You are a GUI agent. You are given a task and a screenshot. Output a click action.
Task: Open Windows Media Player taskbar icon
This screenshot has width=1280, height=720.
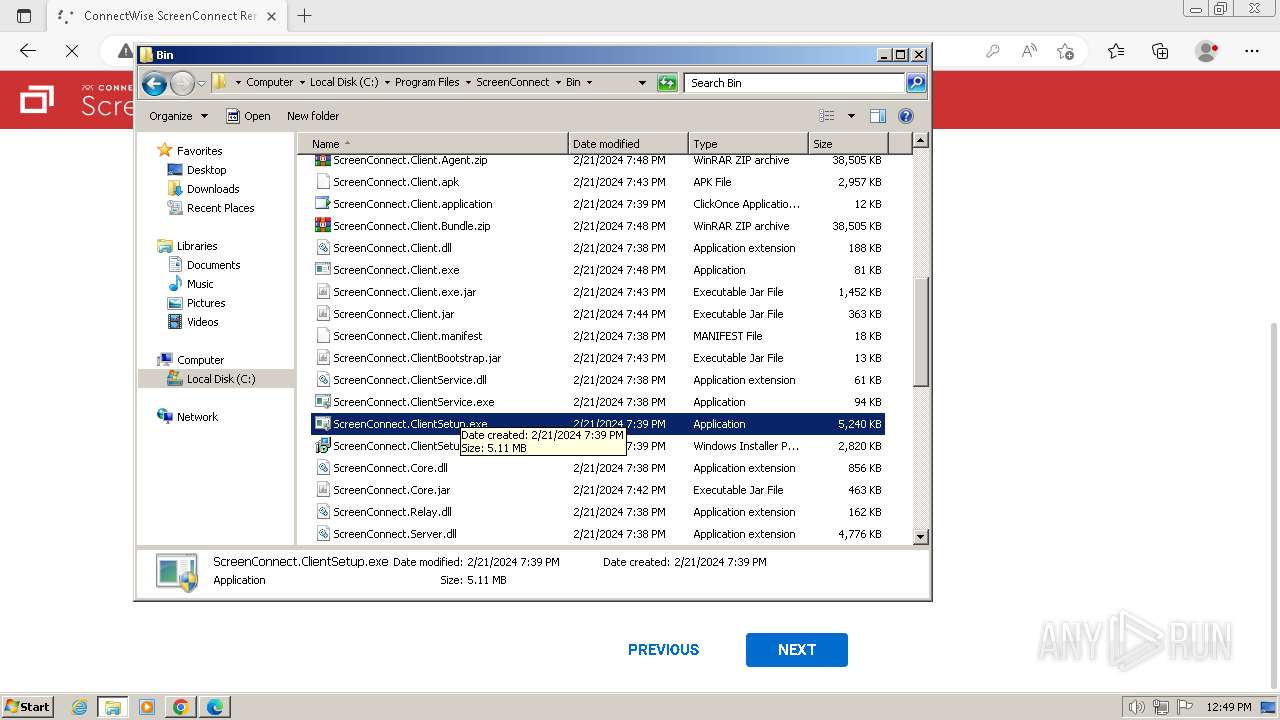[x=147, y=707]
